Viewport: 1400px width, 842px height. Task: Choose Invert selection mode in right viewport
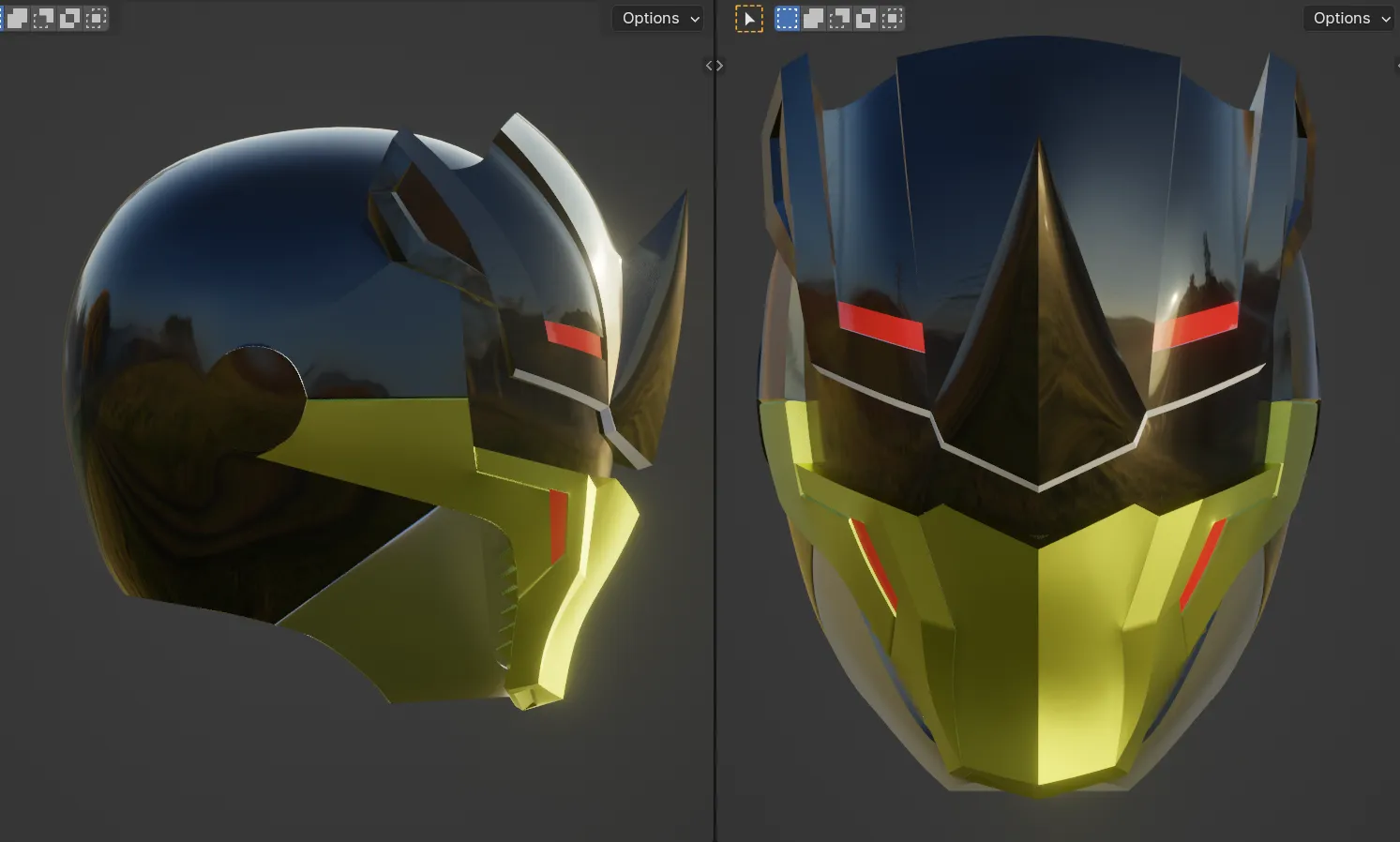pyautogui.click(x=866, y=18)
